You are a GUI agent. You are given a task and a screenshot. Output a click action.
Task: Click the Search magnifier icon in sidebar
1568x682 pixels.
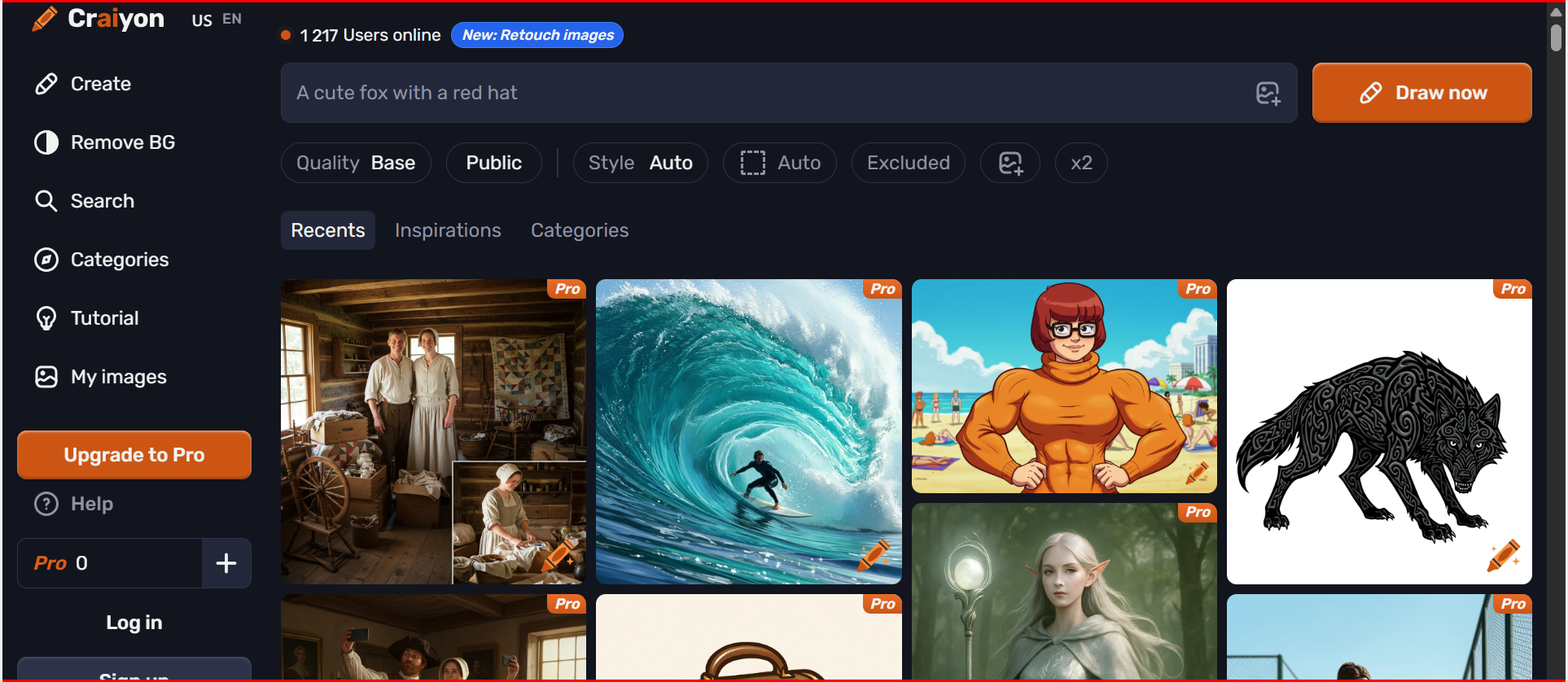click(x=46, y=201)
